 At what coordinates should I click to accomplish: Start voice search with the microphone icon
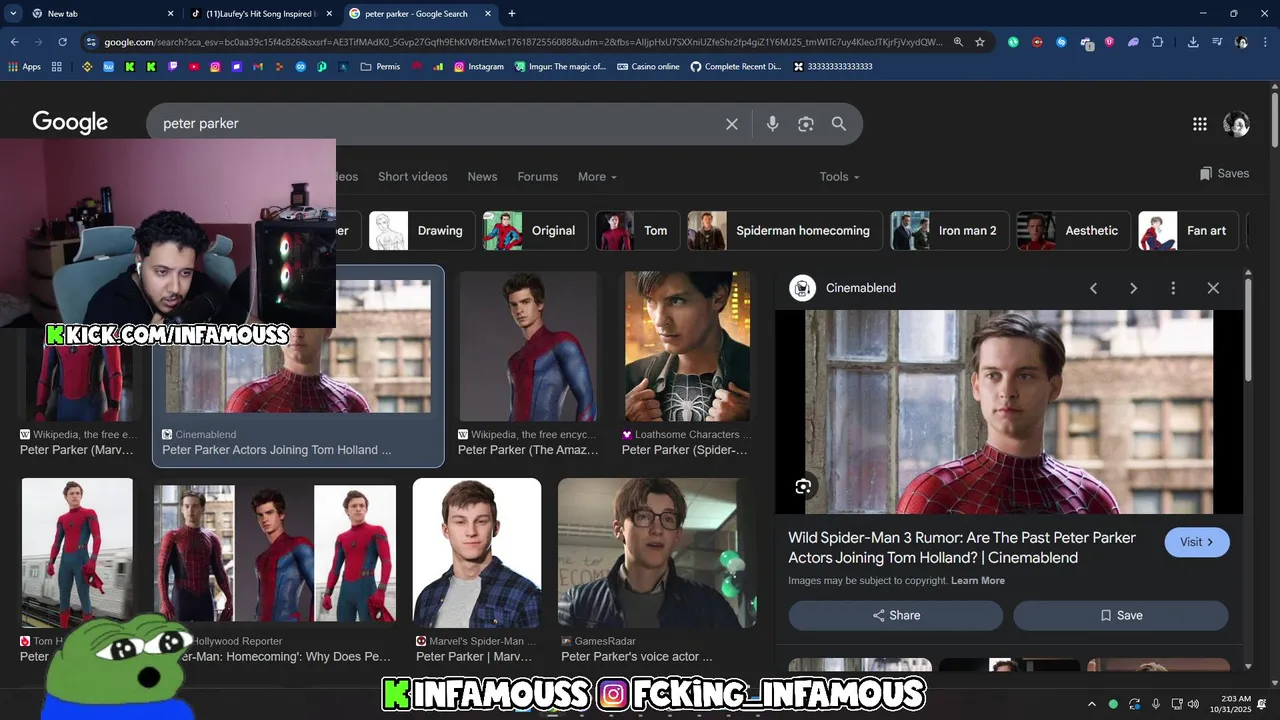tap(772, 124)
